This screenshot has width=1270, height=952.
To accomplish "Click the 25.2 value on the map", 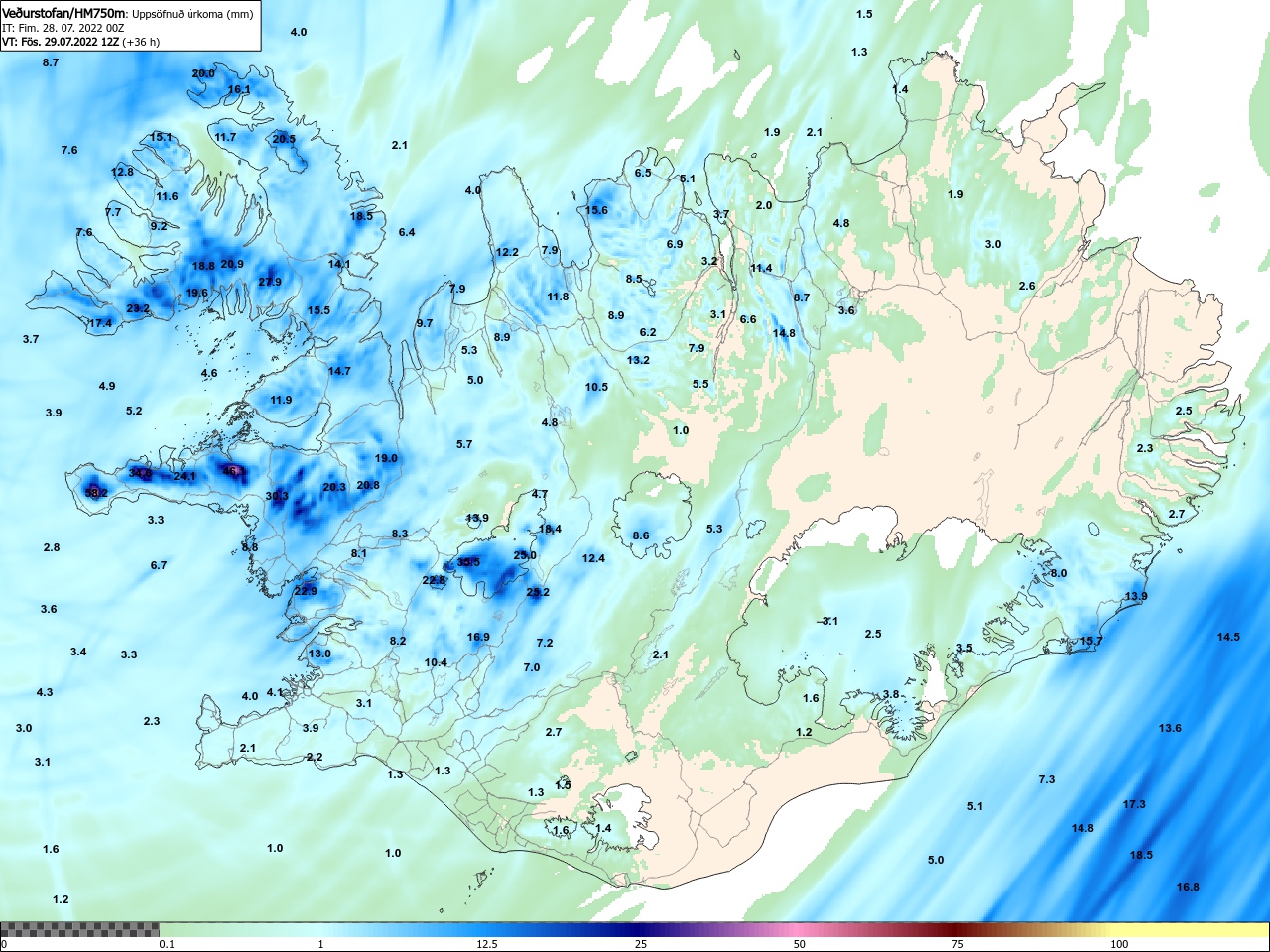I will (538, 592).
